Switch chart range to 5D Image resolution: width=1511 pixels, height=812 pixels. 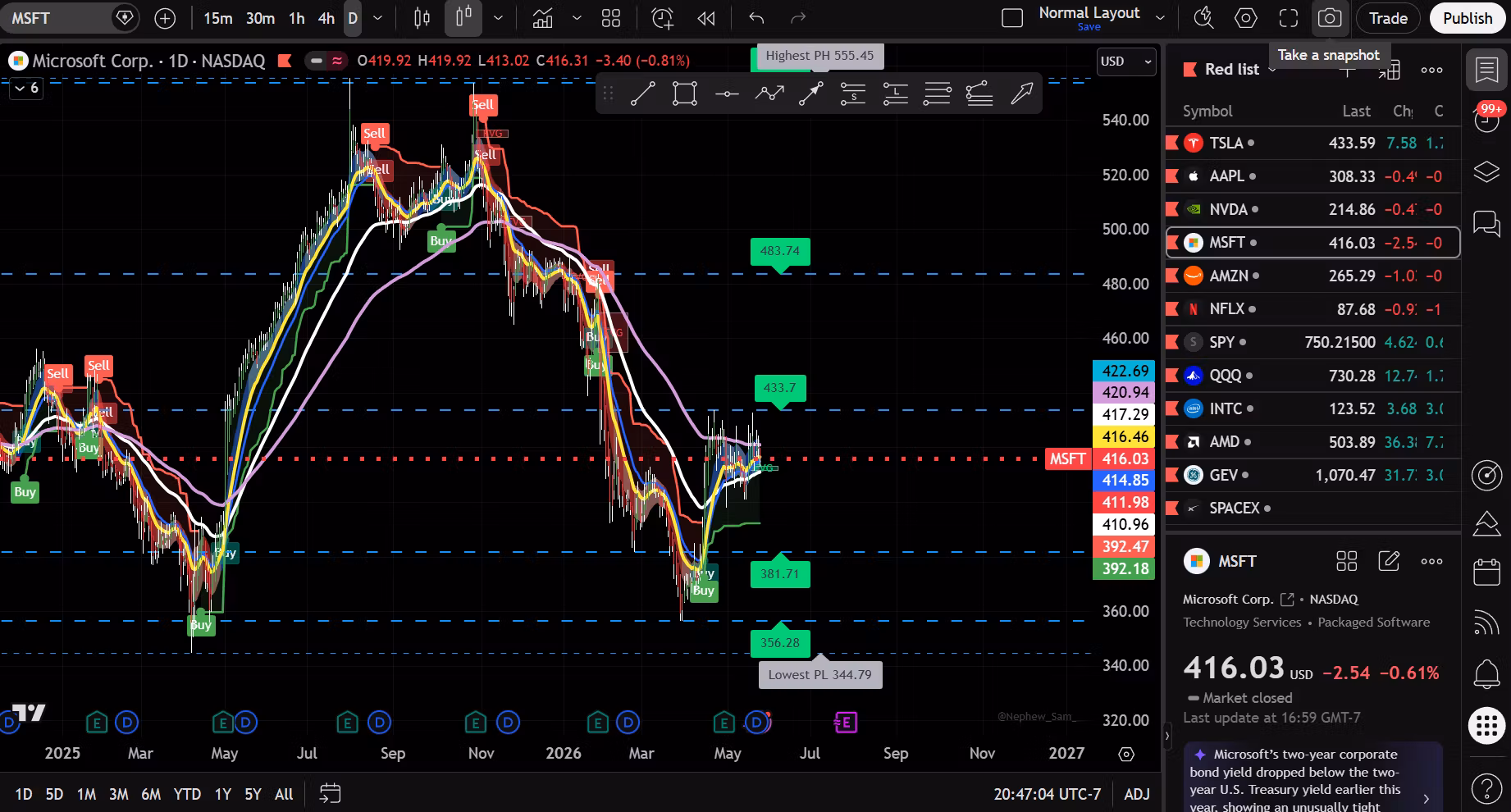click(54, 794)
